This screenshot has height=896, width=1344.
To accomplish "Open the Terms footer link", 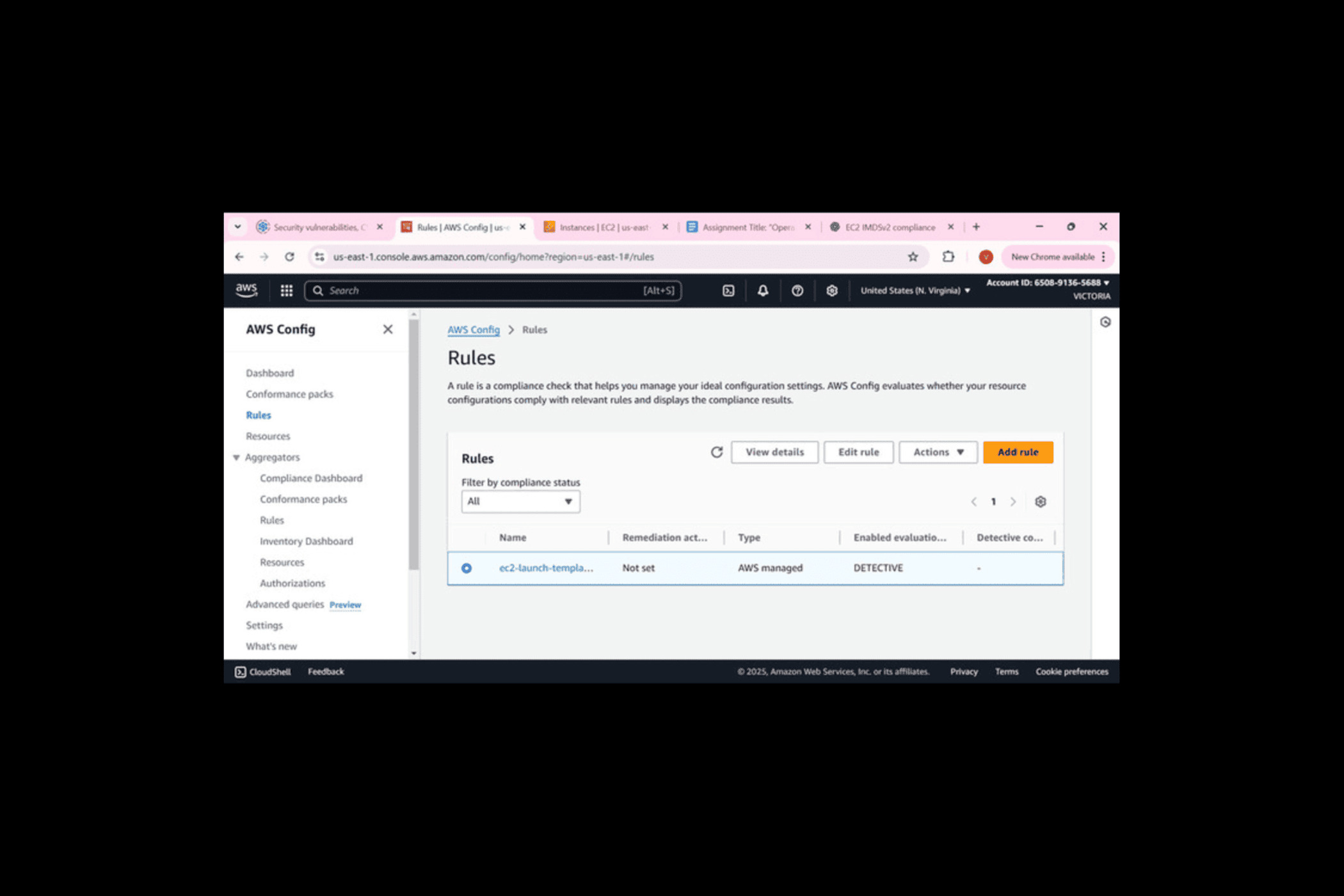I will 1007,671.
